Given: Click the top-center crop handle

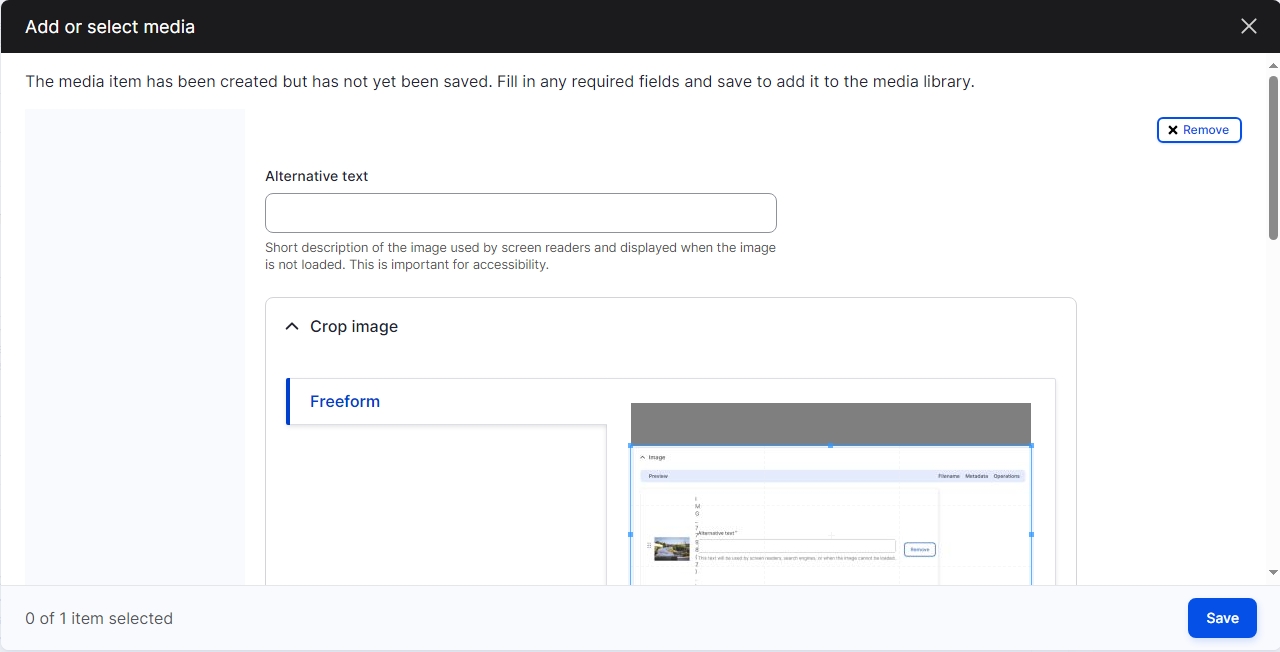Looking at the screenshot, I should coord(830,446).
